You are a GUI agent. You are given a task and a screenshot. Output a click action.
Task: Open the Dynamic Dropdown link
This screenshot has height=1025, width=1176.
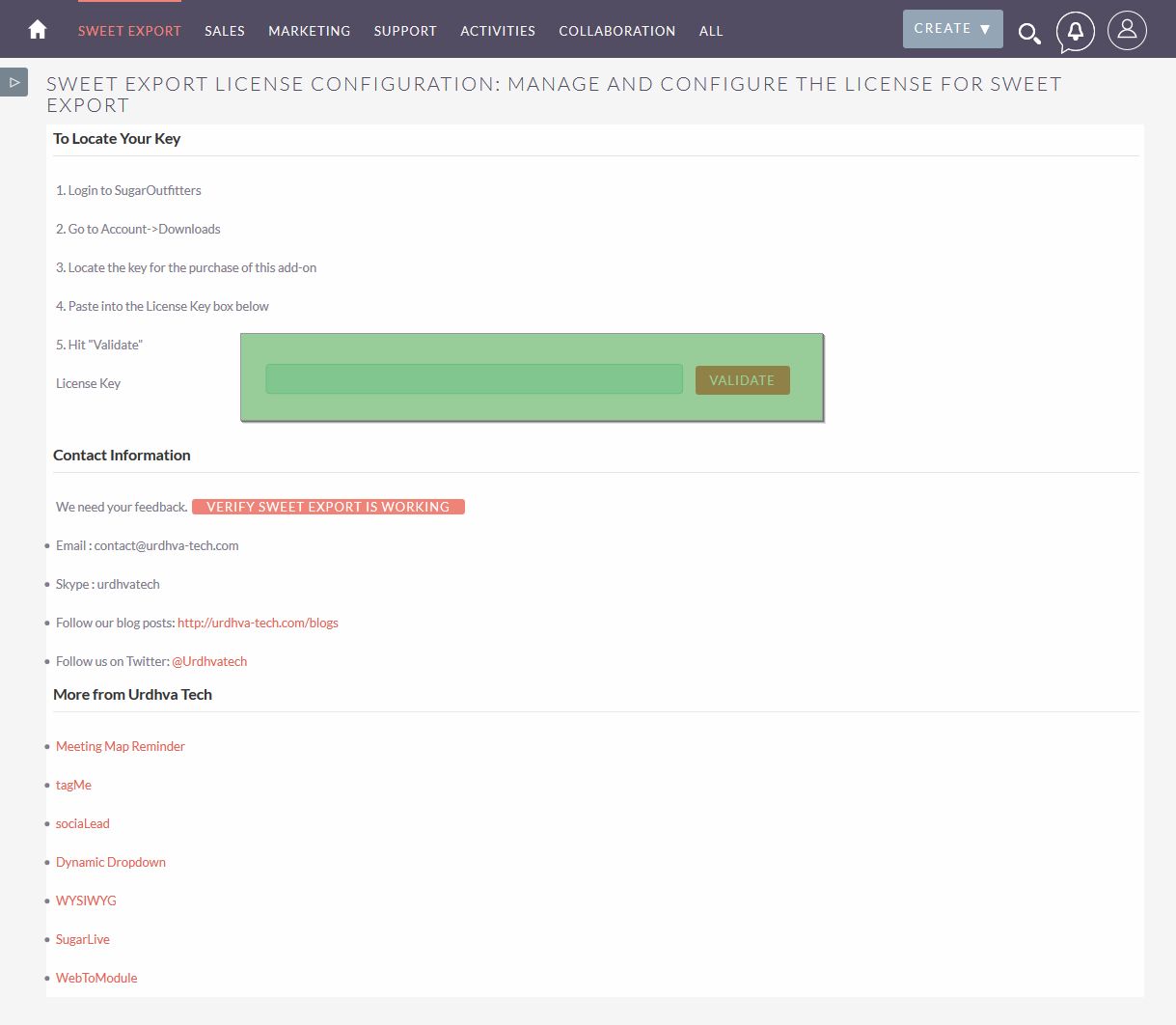click(x=111, y=862)
